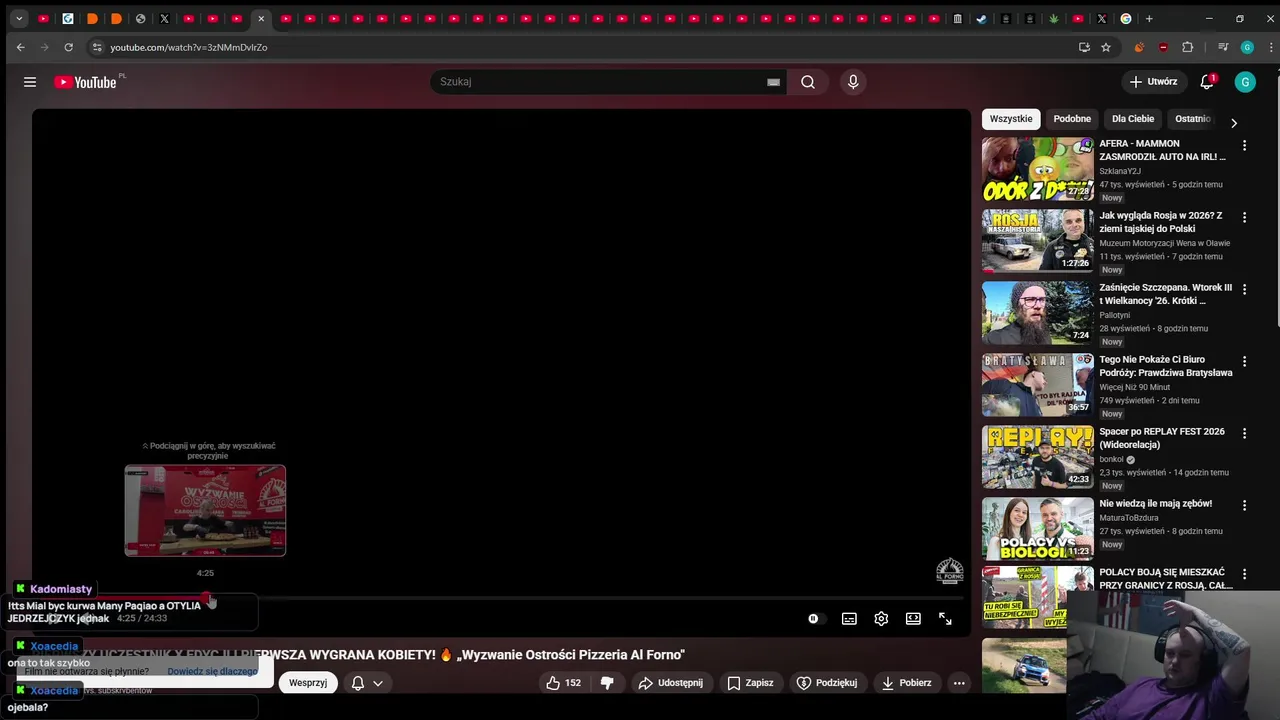The height and width of the screenshot is (720, 1280).
Task: Open the red shield ad-blocker extension
Action: (x=1163, y=47)
